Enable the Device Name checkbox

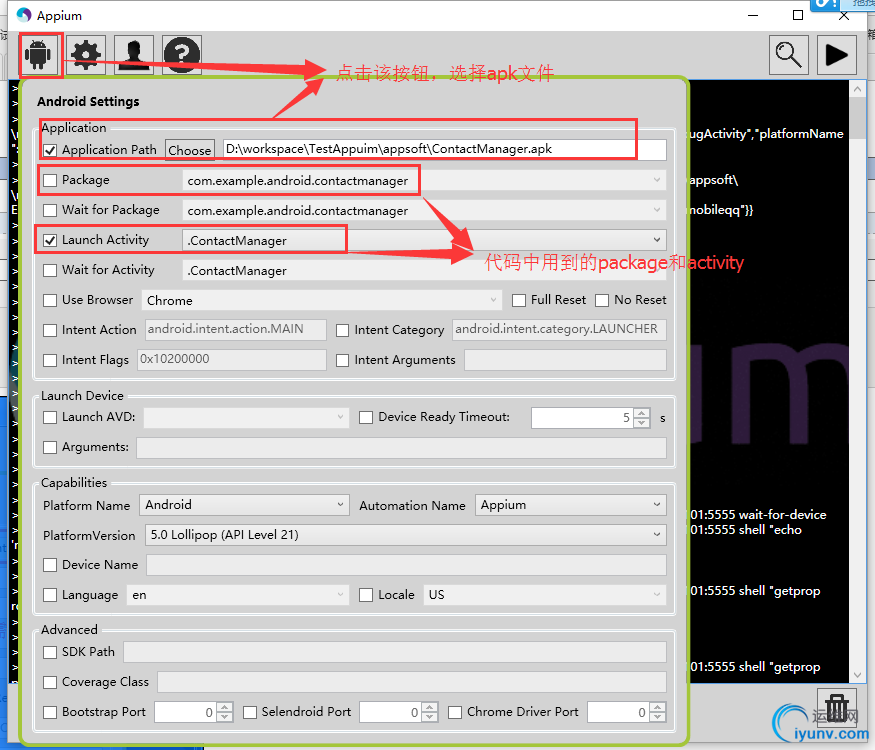click(50, 565)
